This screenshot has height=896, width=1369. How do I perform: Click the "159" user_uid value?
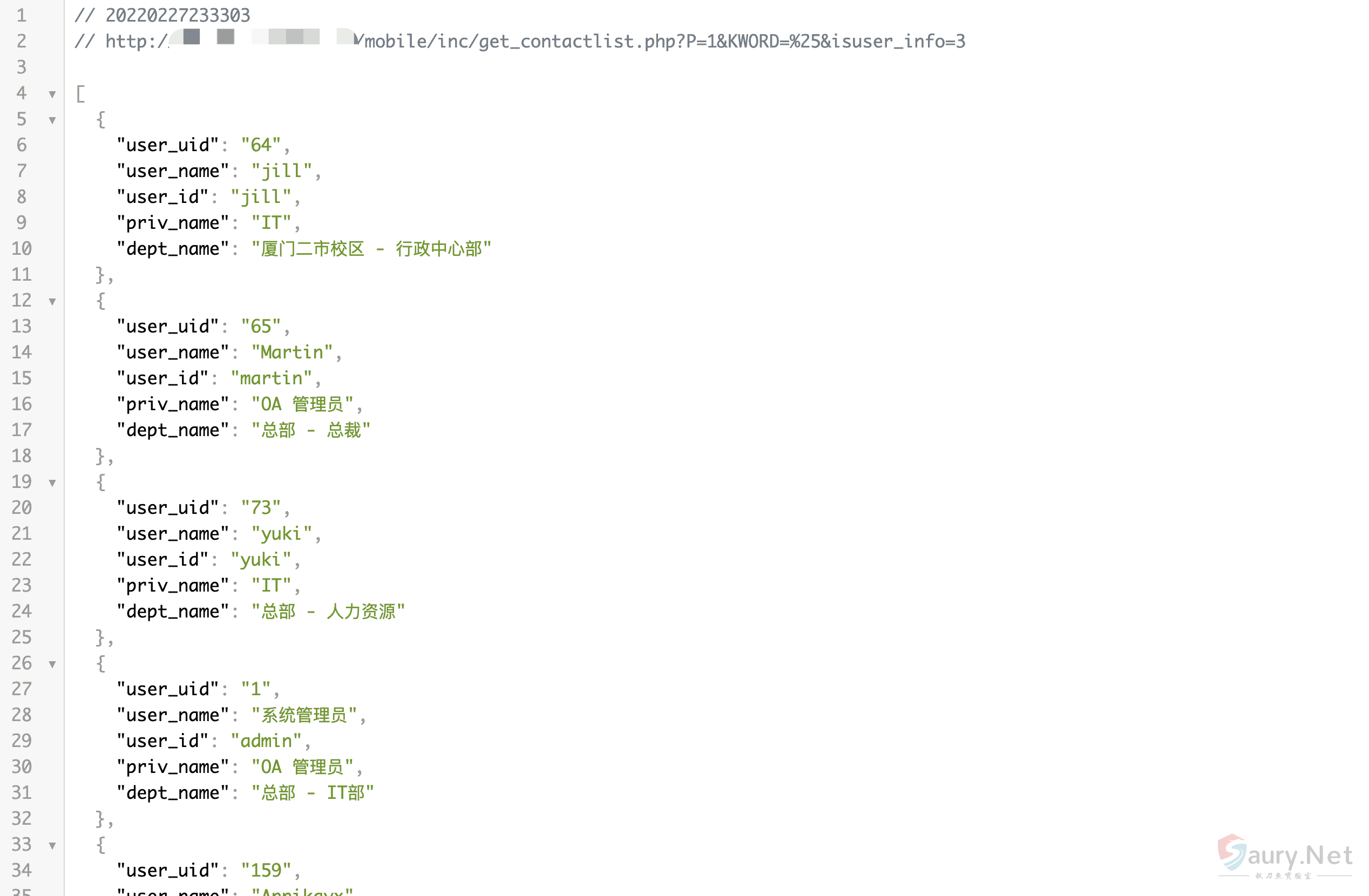[266, 870]
